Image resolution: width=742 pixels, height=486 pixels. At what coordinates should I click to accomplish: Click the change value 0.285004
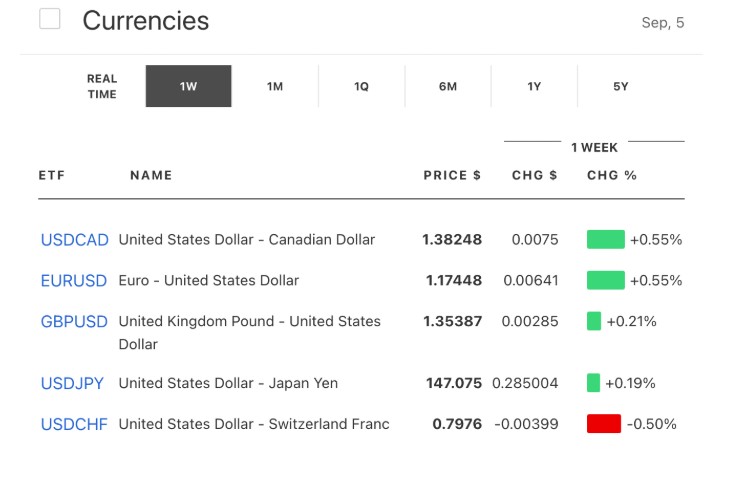point(525,383)
